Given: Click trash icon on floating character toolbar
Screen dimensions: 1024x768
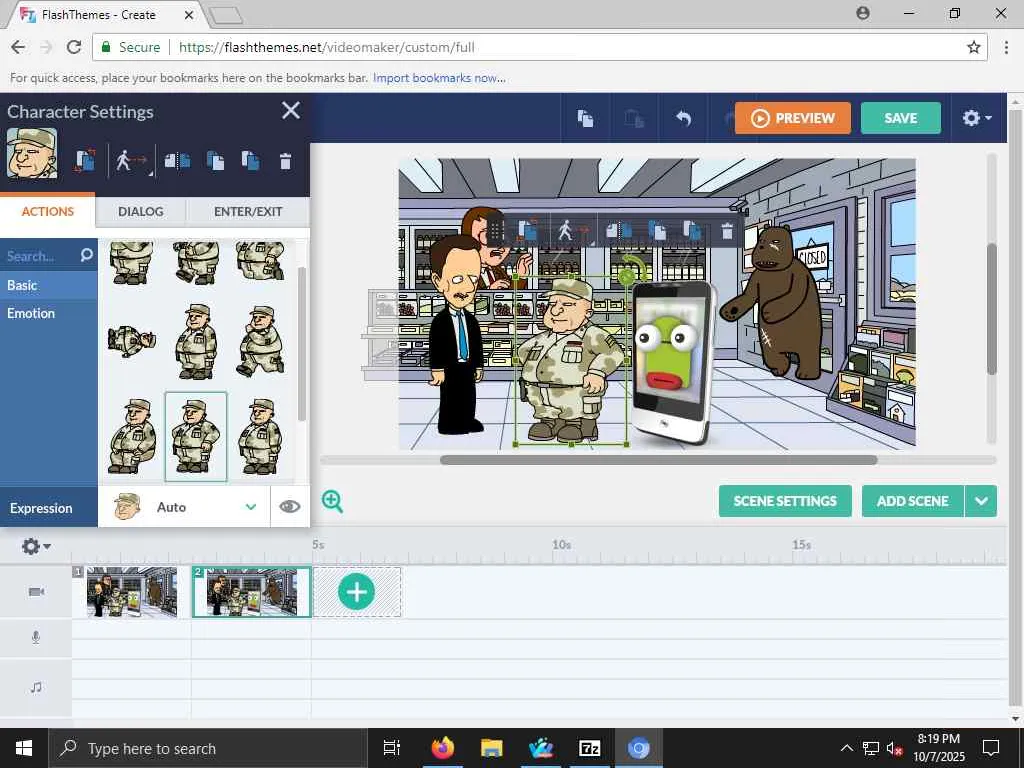Looking at the screenshot, I should pos(727,231).
